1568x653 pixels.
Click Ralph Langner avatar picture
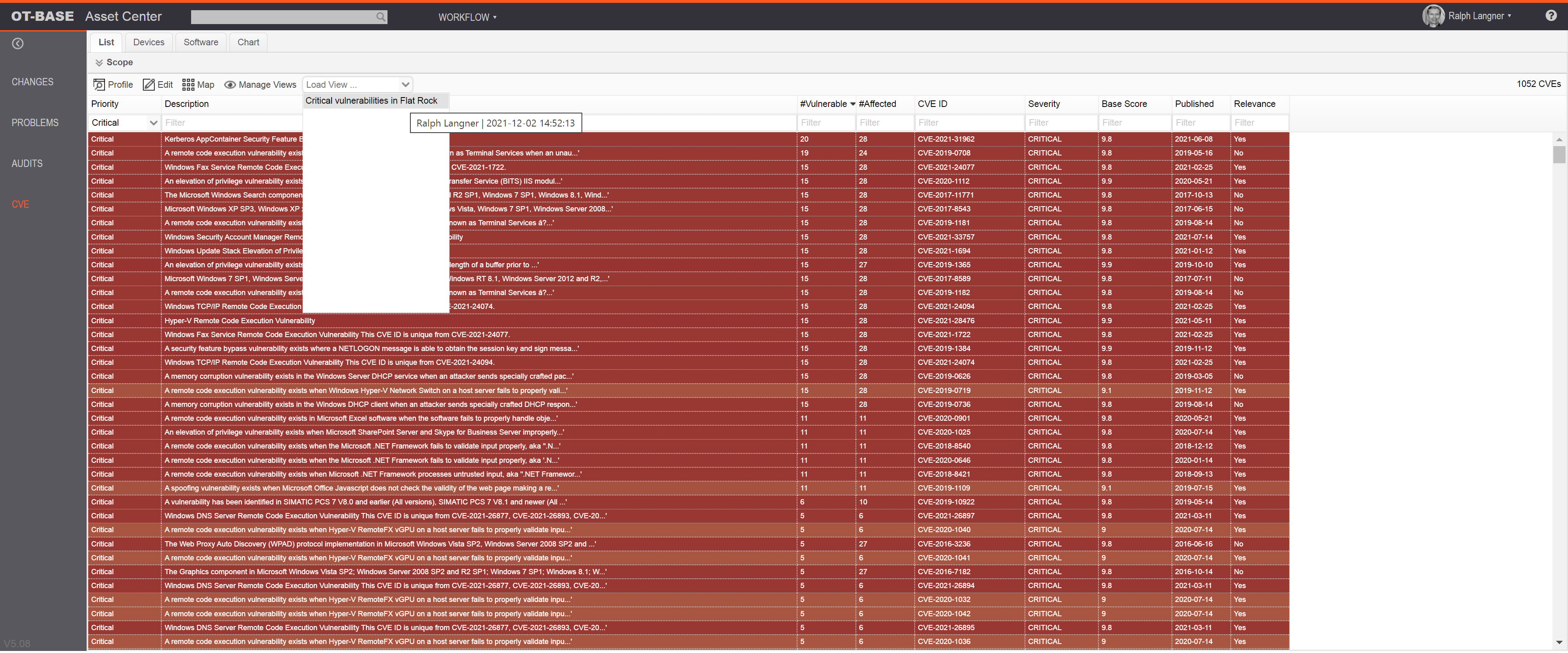[x=1433, y=16]
